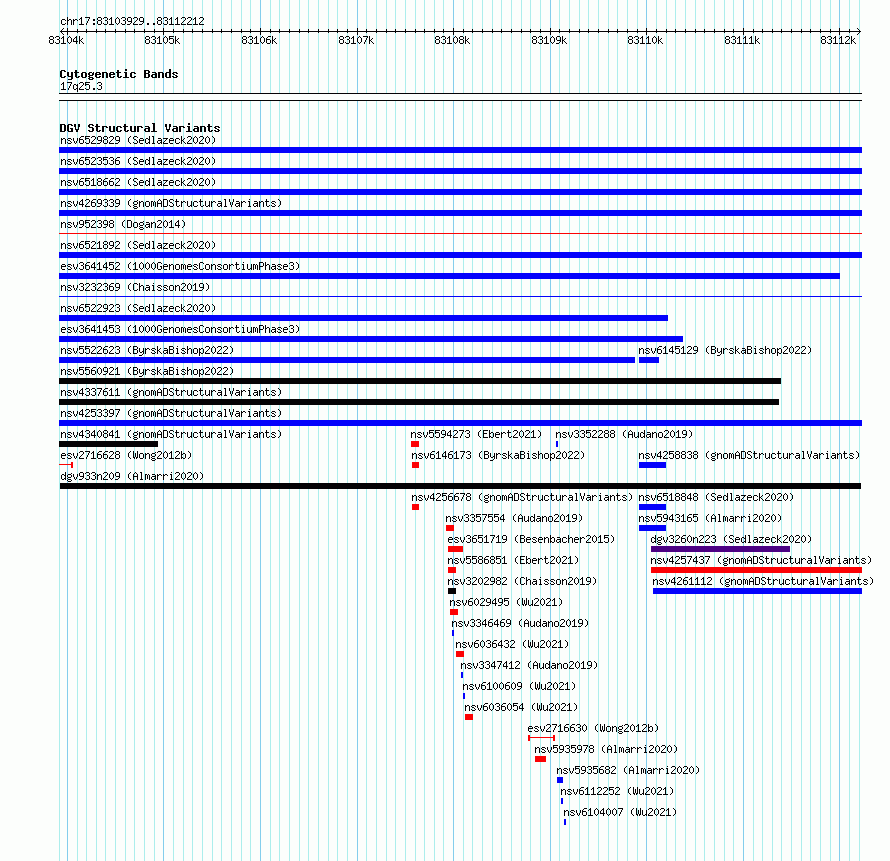Click the nsv5560921 (ByrskaBishop2022) label
The width and height of the screenshot is (890, 861).
click(x=147, y=371)
